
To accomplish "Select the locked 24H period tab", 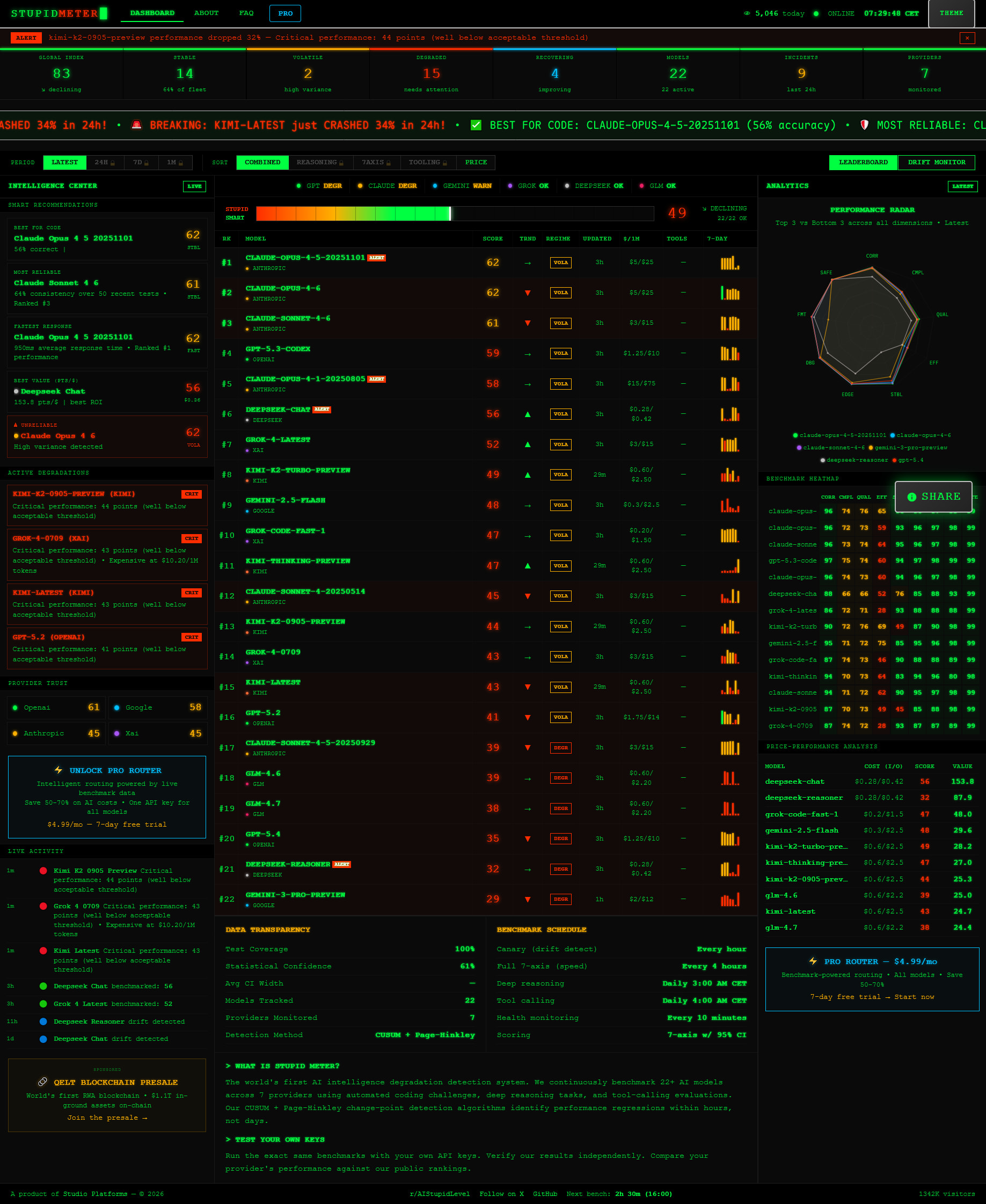I will [x=105, y=163].
